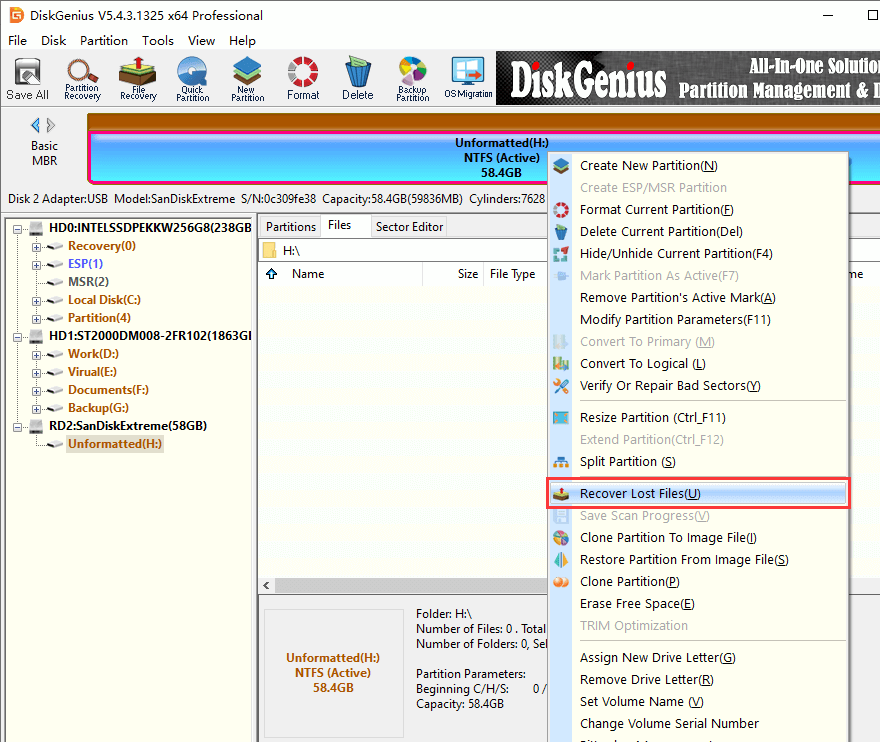Viewport: 880px width, 742px height.
Task: Click the Save All toolbar icon
Action: coord(27,78)
